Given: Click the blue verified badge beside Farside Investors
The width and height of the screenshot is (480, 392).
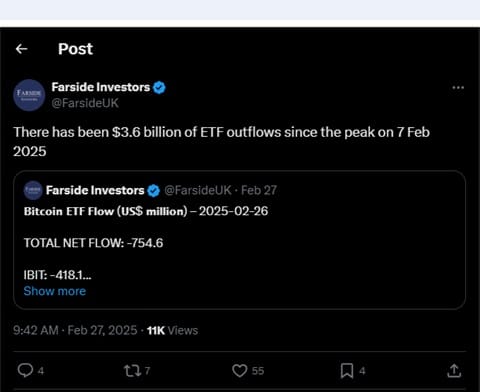Looking at the screenshot, I should [159, 88].
